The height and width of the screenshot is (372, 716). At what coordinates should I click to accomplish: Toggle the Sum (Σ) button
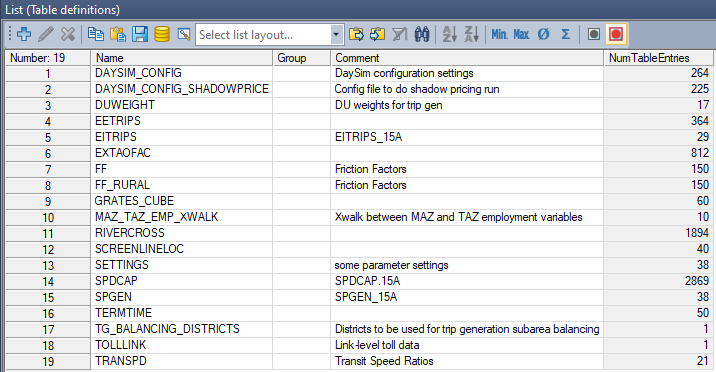[565, 34]
